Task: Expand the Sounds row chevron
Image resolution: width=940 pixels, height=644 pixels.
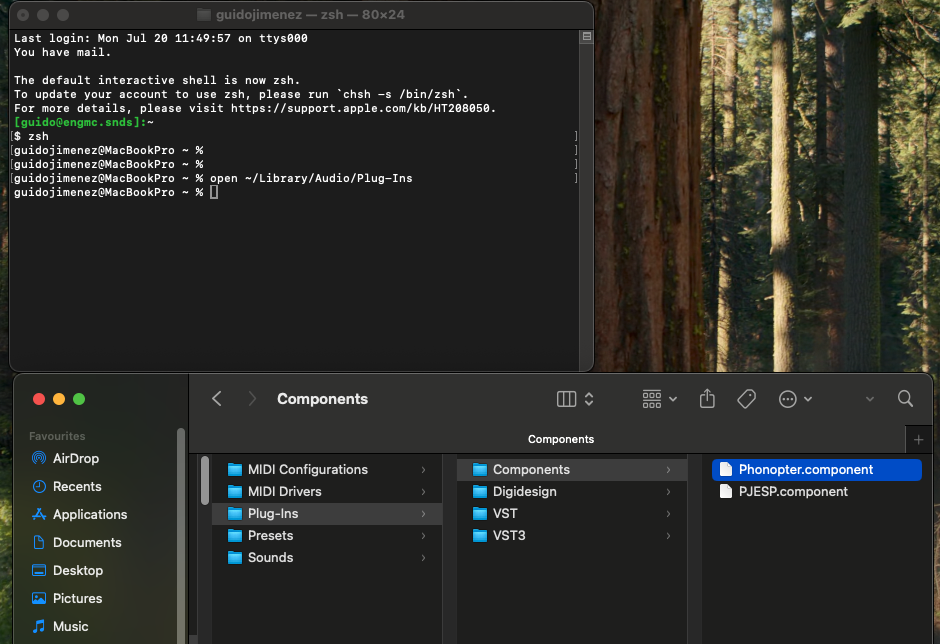Action: (x=423, y=558)
